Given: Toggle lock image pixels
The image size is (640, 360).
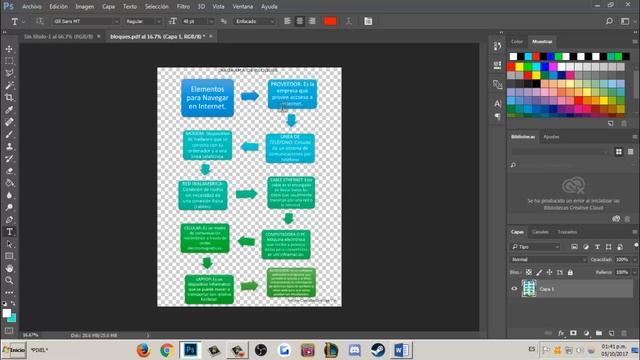Looking at the screenshot, I should pyautogui.click(x=539, y=272).
